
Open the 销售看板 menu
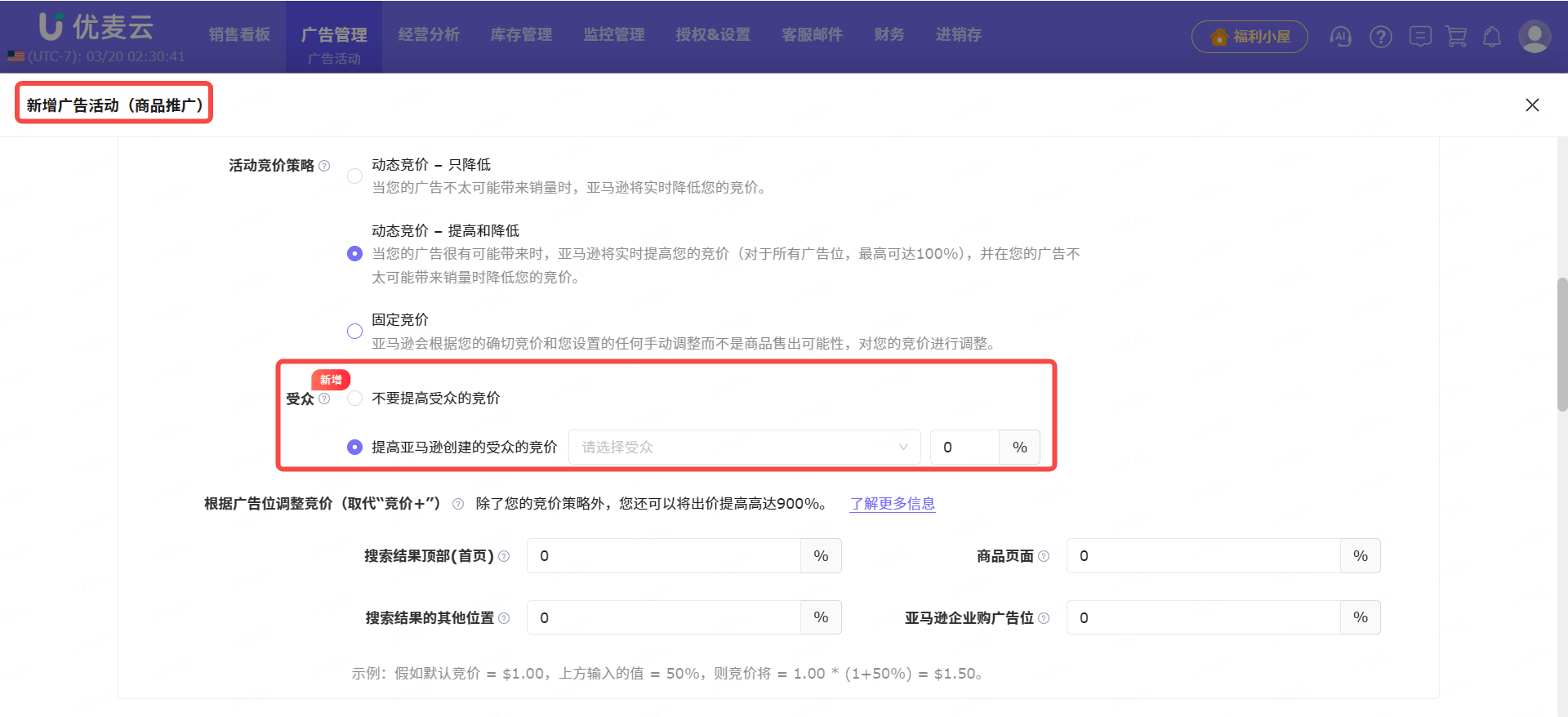coord(239,34)
